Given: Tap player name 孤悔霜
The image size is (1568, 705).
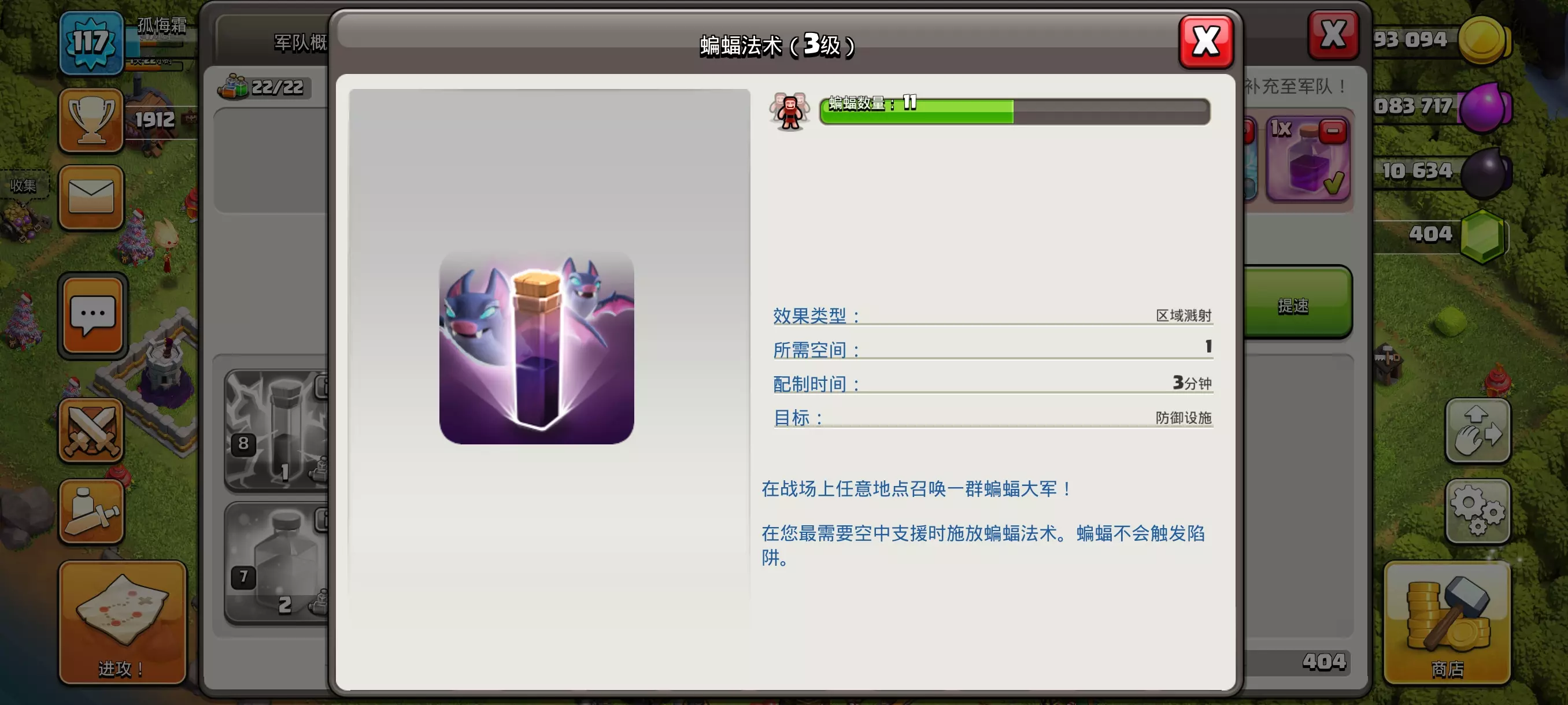Looking at the screenshot, I should coord(162,25).
